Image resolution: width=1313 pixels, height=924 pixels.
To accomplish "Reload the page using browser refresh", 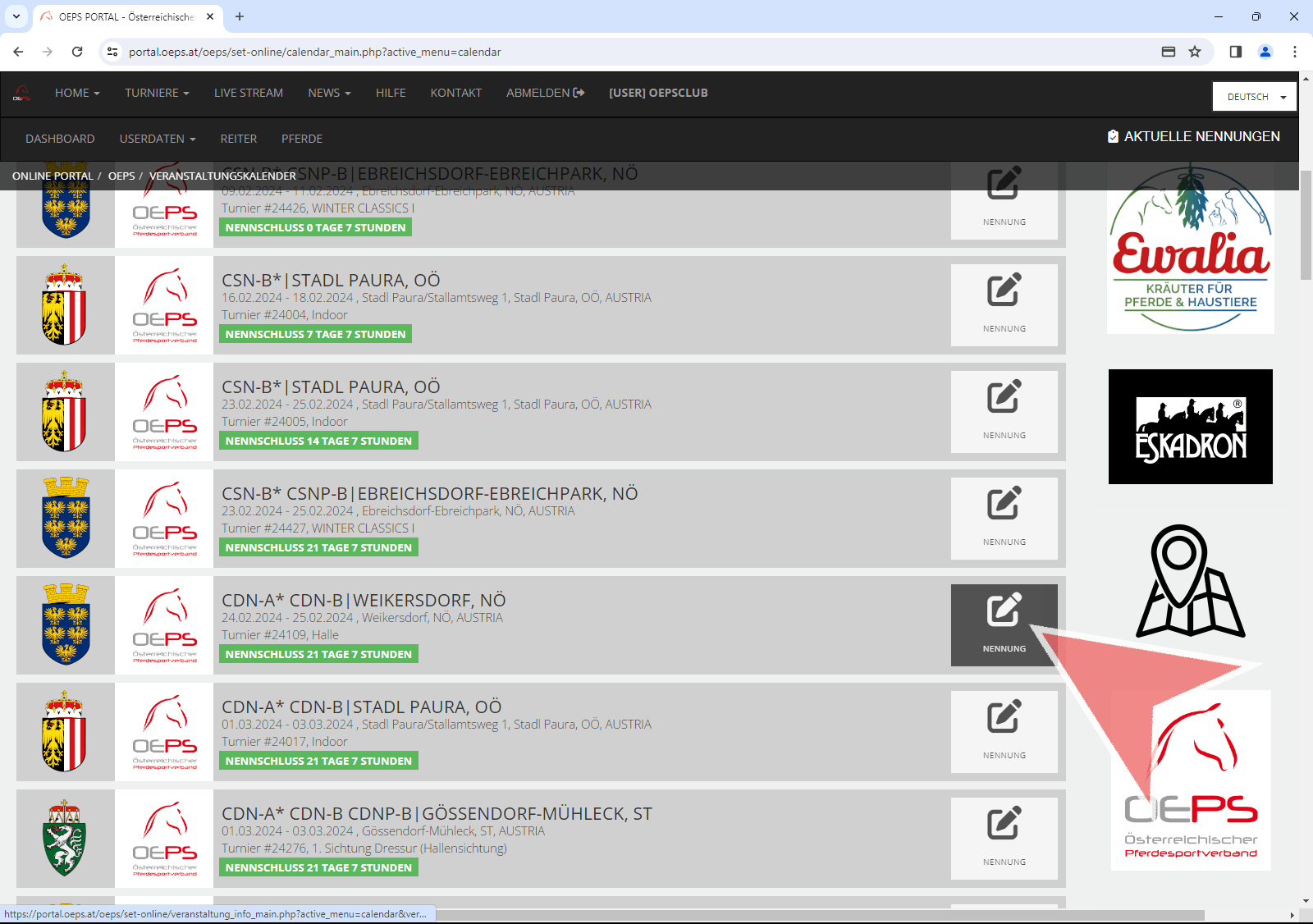I will tap(77, 52).
